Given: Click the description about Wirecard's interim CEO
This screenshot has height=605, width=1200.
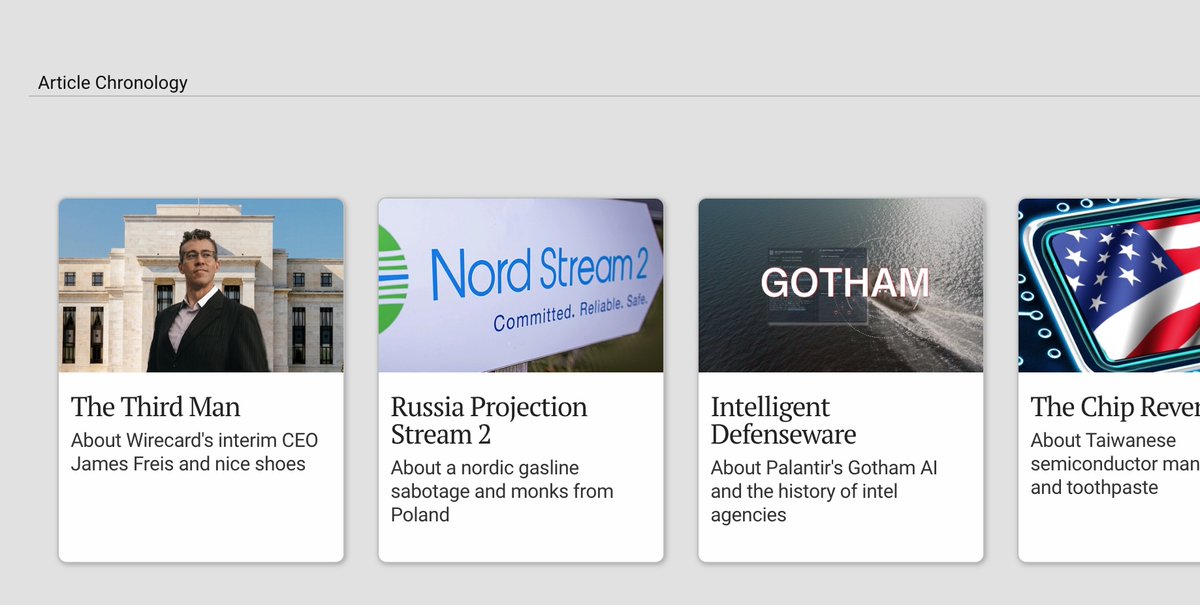Looking at the screenshot, I should click(x=194, y=452).
